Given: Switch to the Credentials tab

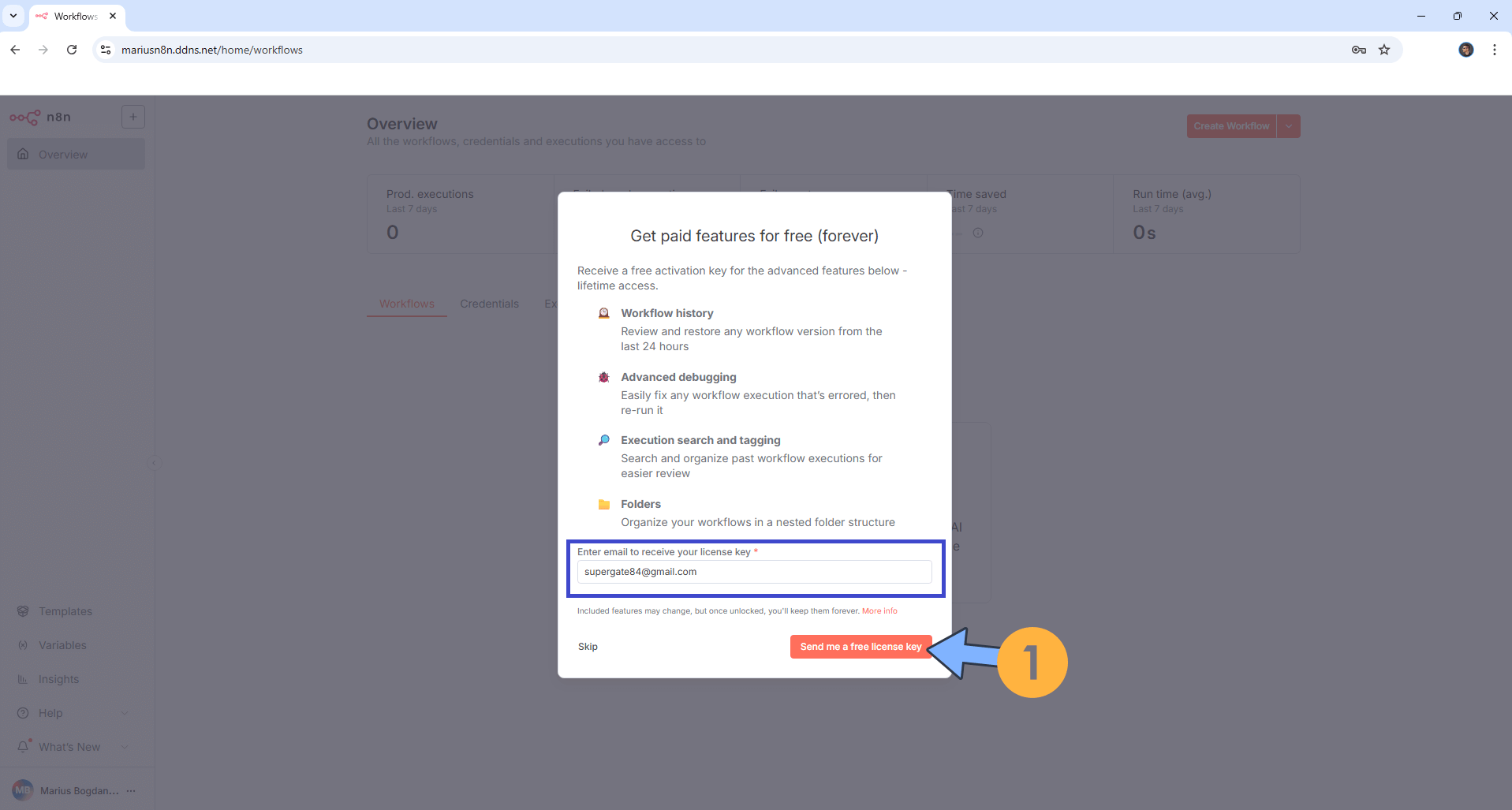Looking at the screenshot, I should pyautogui.click(x=490, y=304).
